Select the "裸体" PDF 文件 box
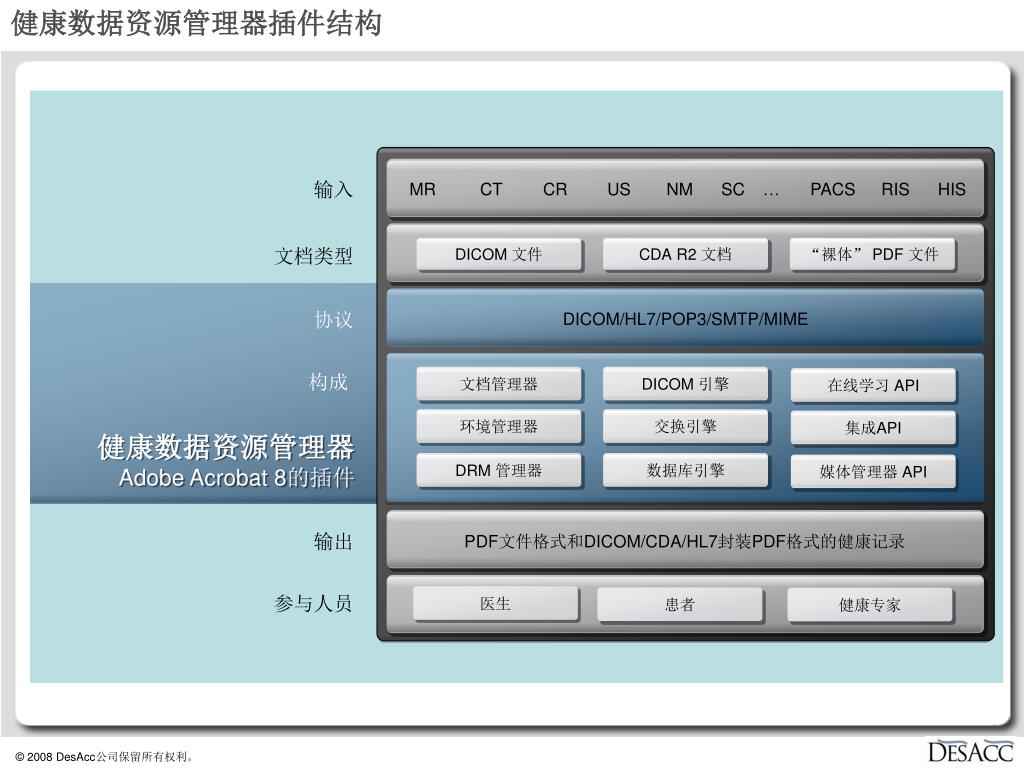The image size is (1024, 768). [x=873, y=254]
